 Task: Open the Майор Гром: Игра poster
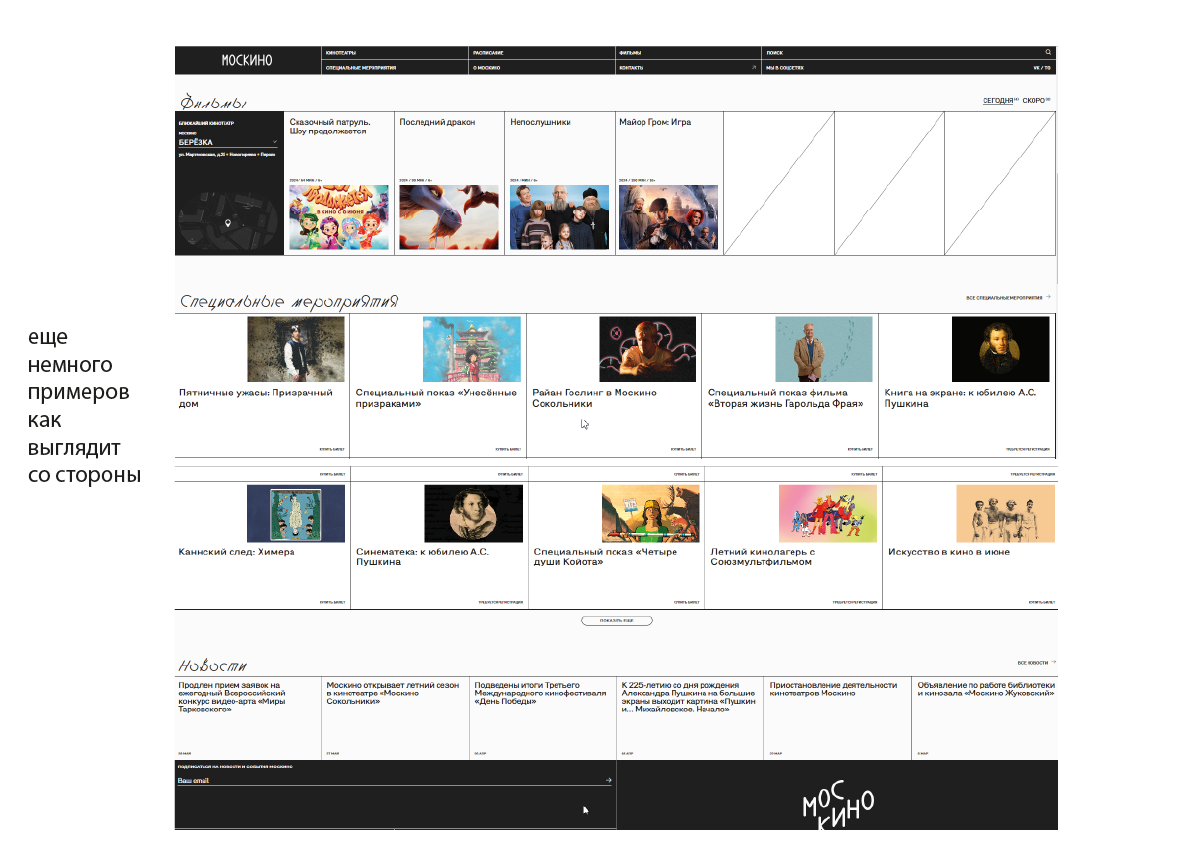pos(668,217)
